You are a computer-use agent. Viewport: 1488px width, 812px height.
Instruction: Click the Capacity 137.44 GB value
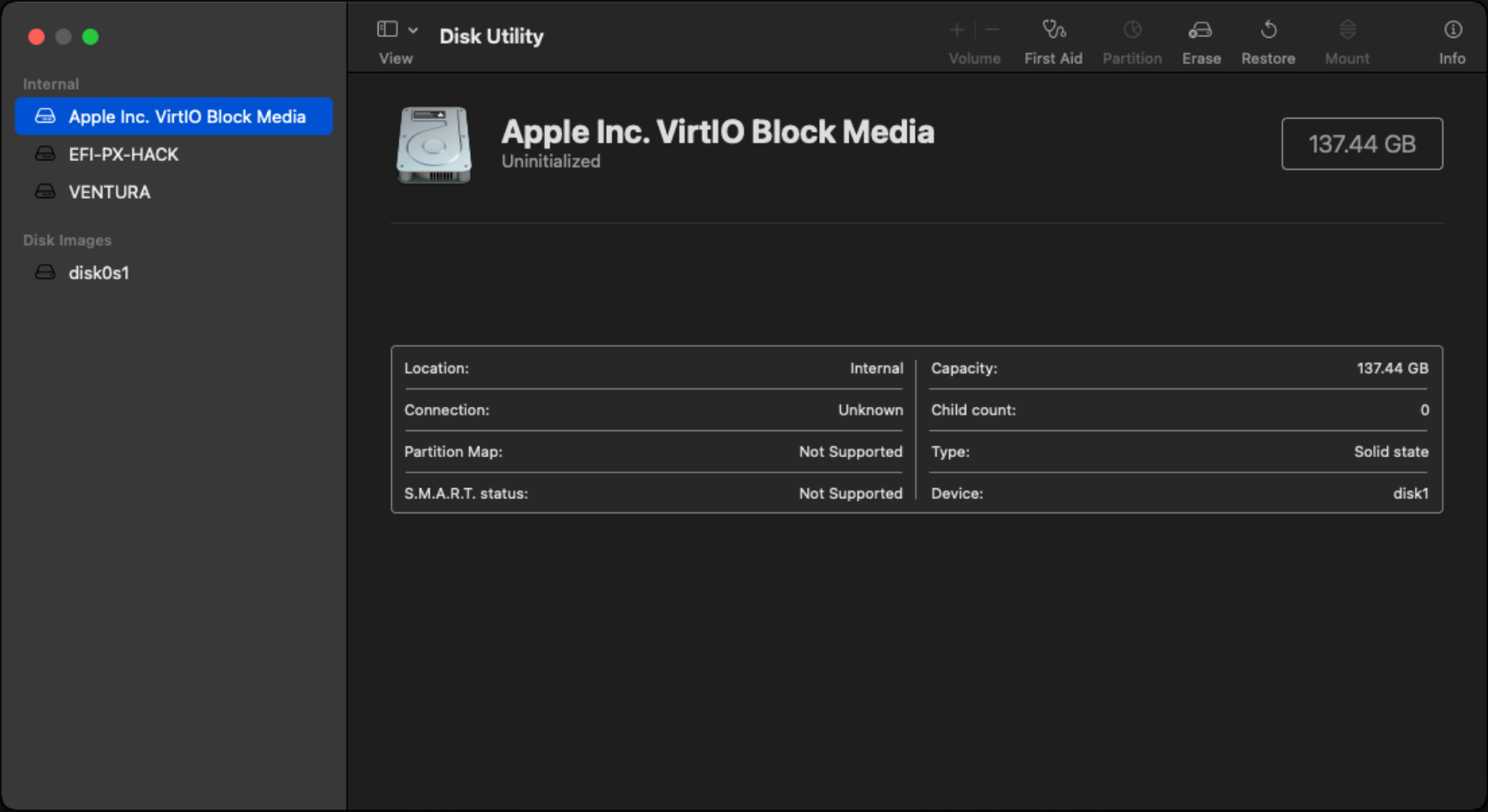(x=1392, y=368)
